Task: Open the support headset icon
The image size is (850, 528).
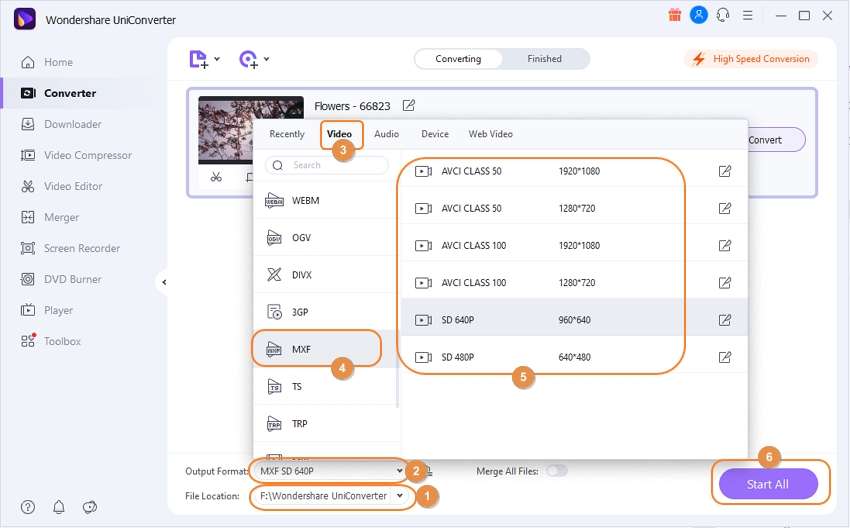Action: coord(723,15)
